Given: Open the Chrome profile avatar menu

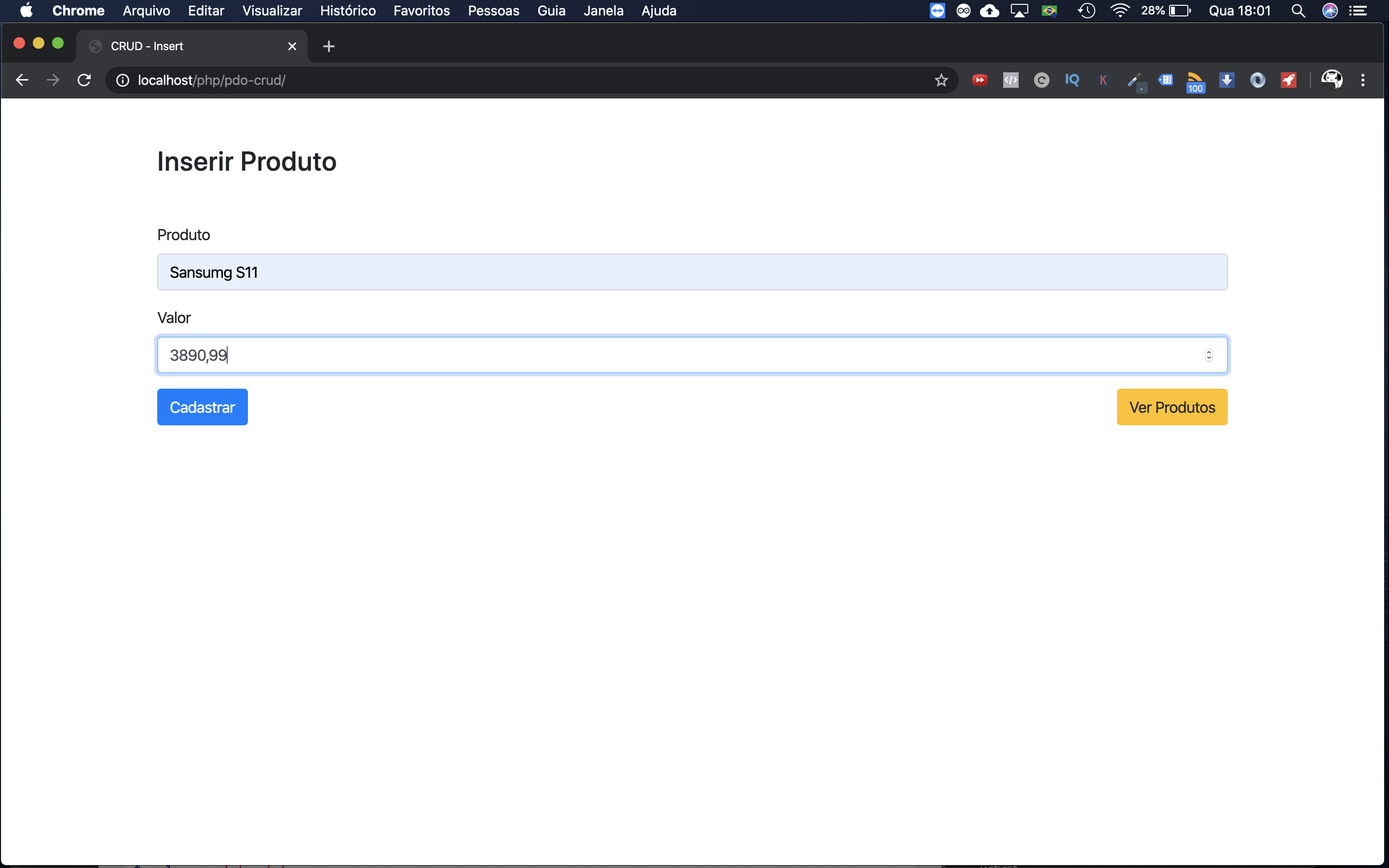Looking at the screenshot, I should (1332, 79).
